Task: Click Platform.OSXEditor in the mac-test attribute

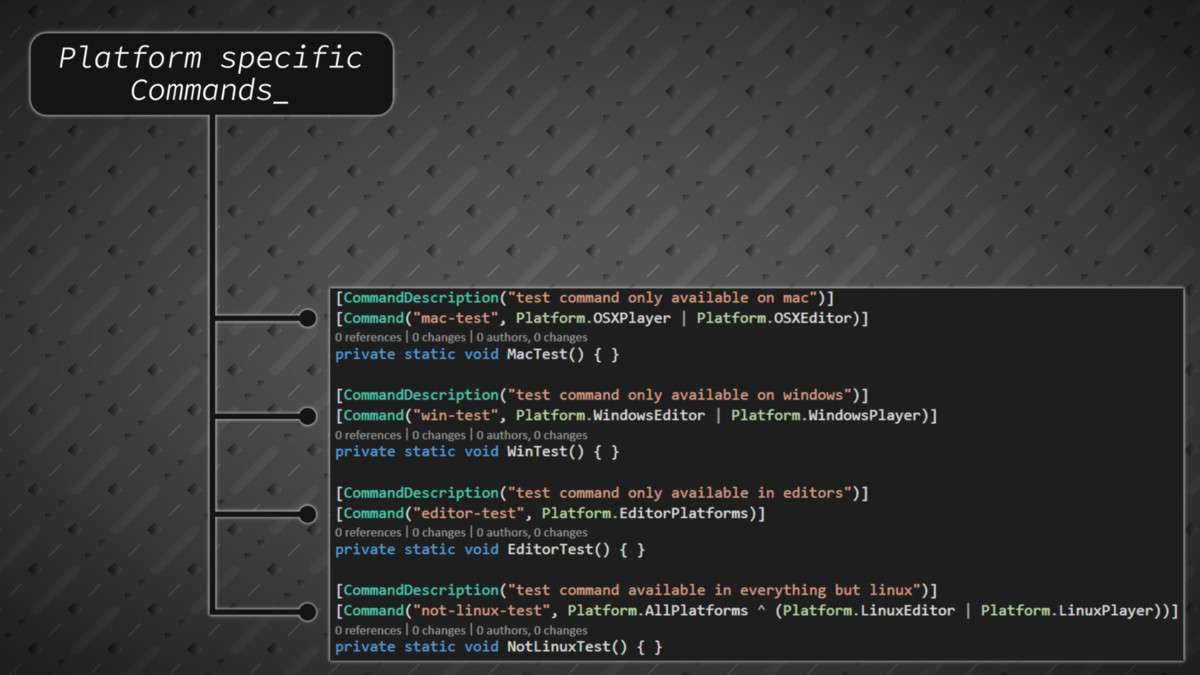Action: 774,318
